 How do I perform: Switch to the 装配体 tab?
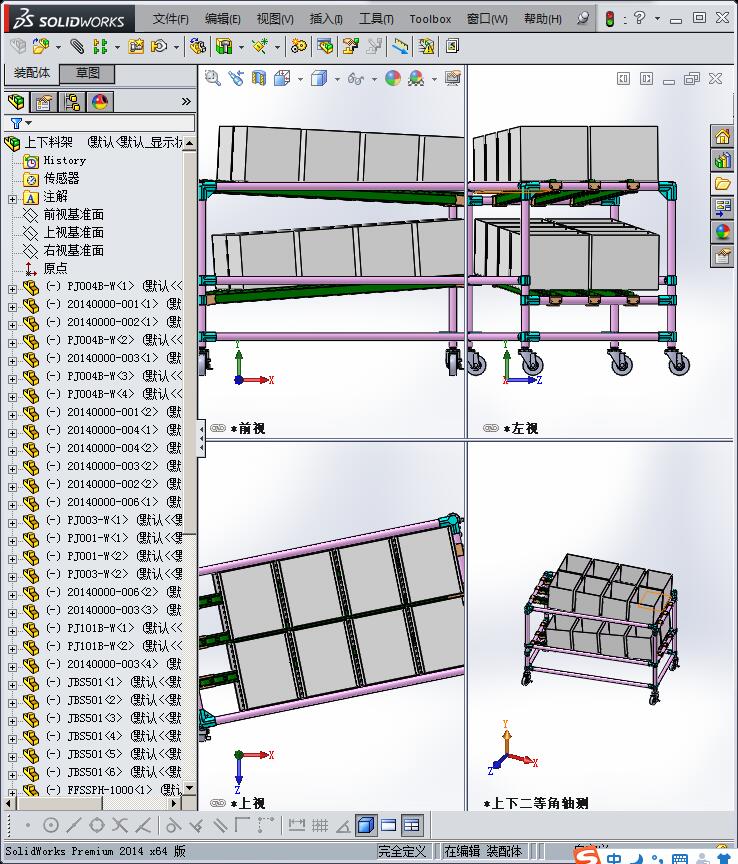point(31,73)
